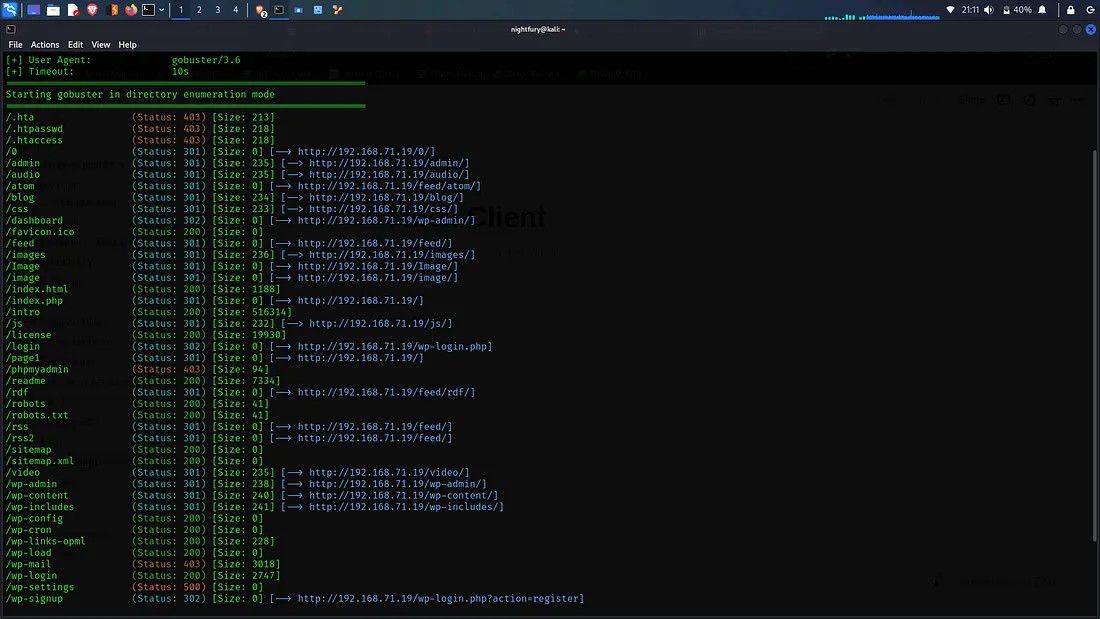The image size is (1100, 619).
Task: Open Burp Suite from the panel
Action: pos(113,10)
